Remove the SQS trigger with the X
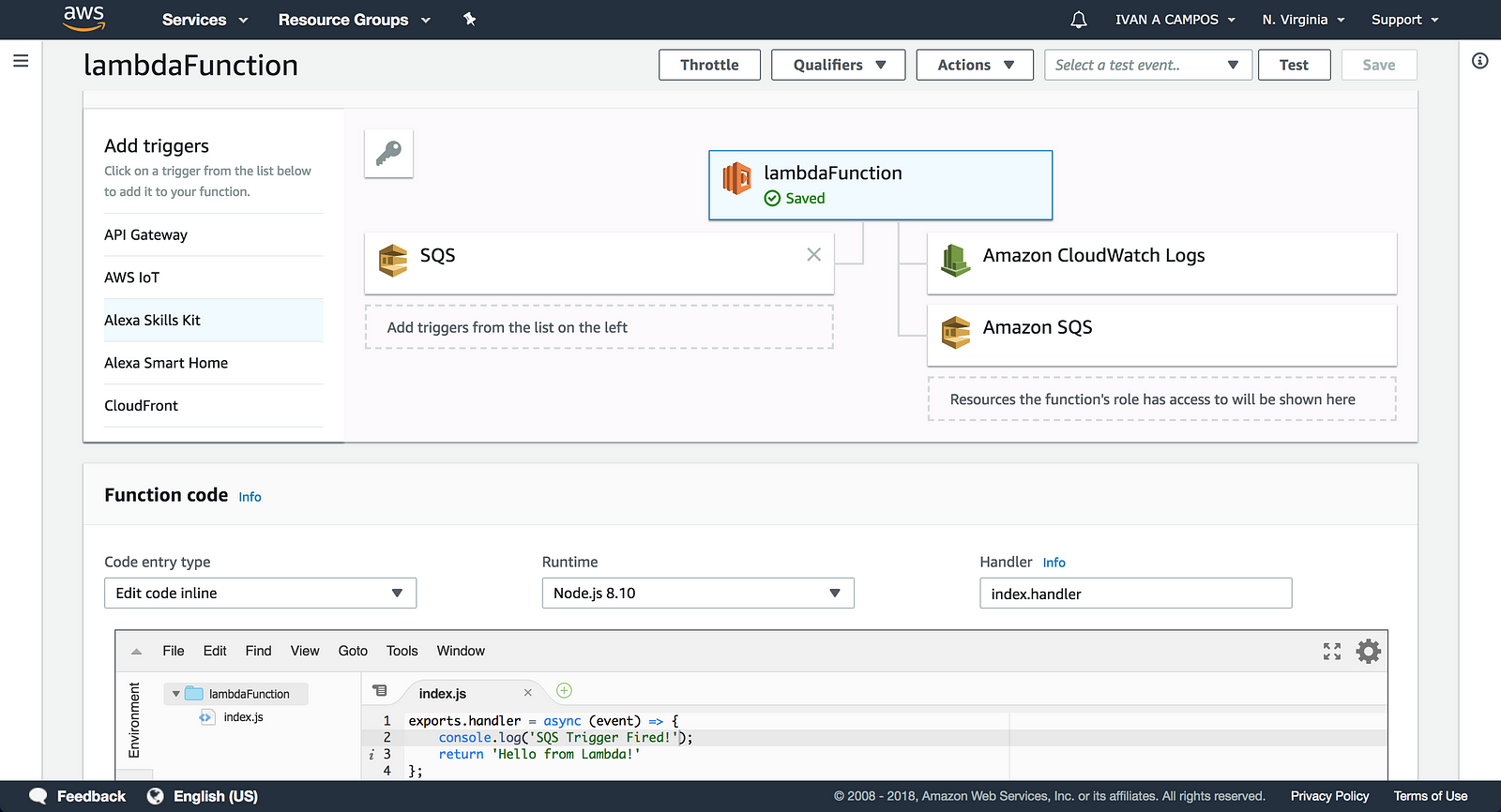Image resolution: width=1501 pixels, height=812 pixels. pyautogui.click(x=813, y=254)
